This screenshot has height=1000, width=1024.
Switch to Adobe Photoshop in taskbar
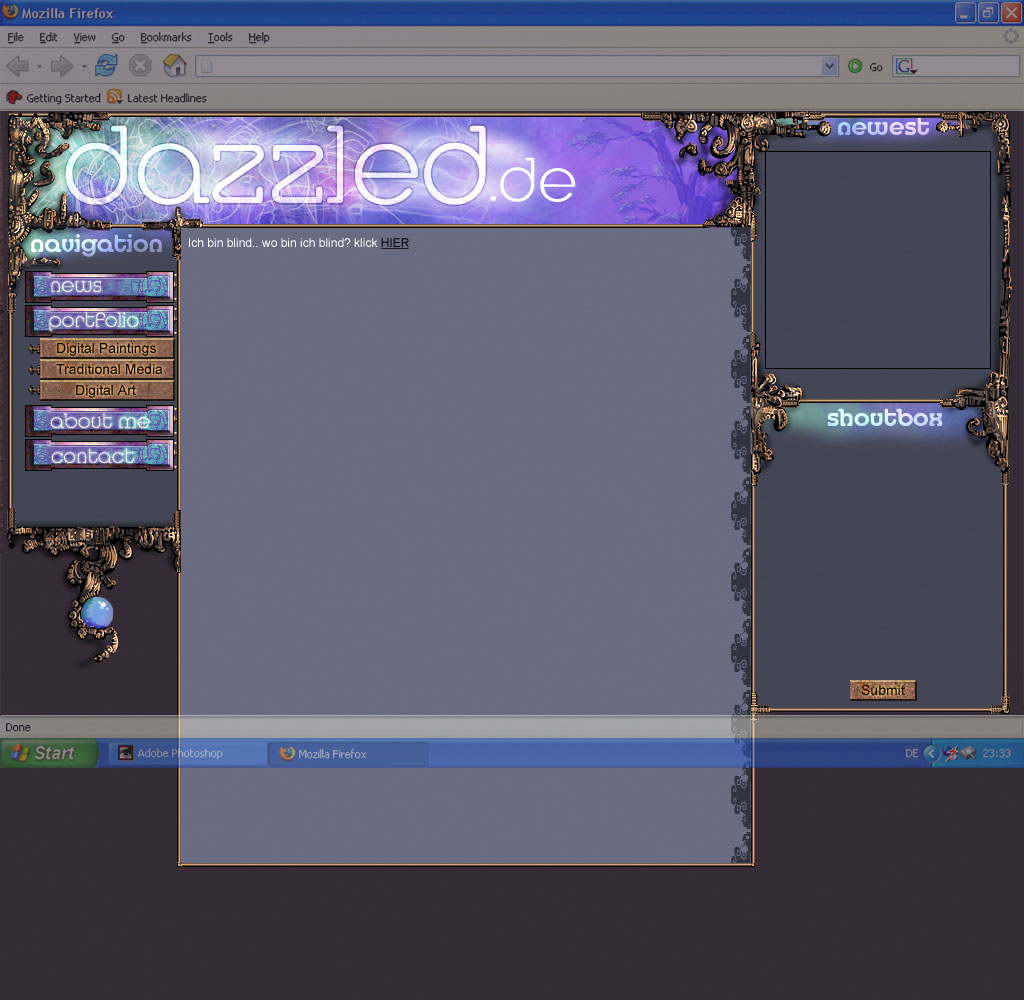[x=187, y=754]
